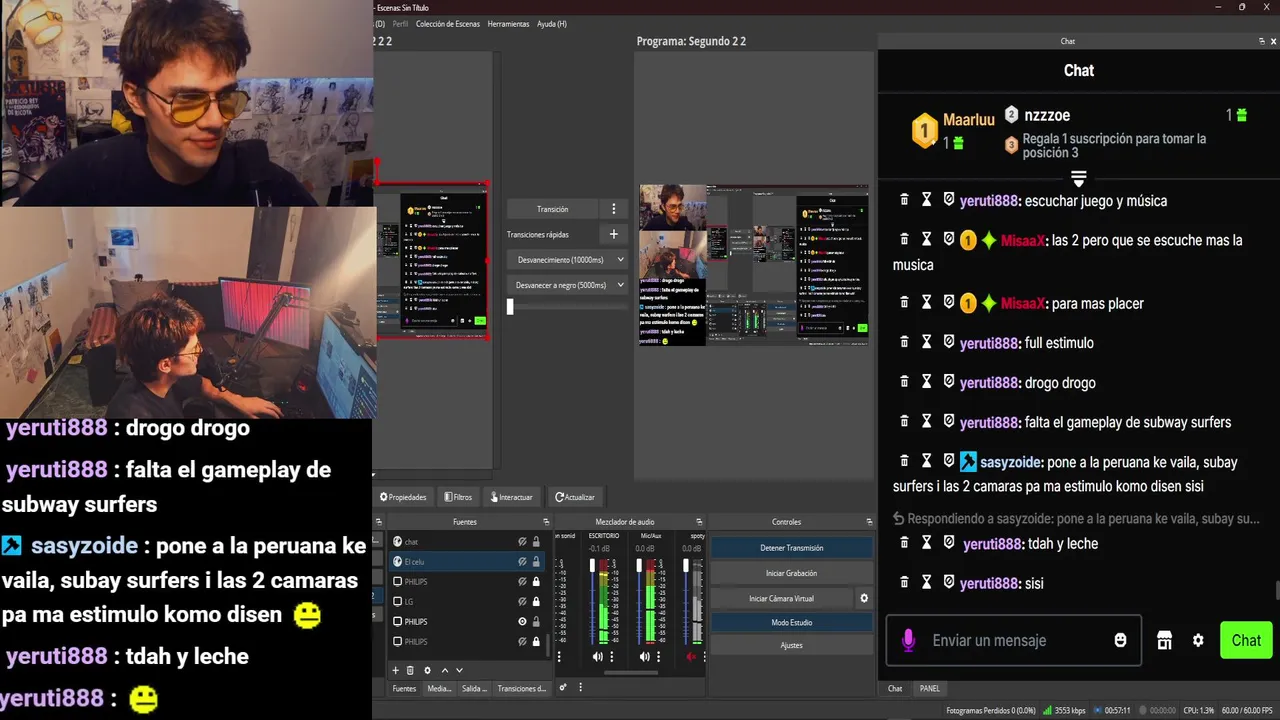
Task: Toggle visibility of the LG source
Action: click(522, 601)
